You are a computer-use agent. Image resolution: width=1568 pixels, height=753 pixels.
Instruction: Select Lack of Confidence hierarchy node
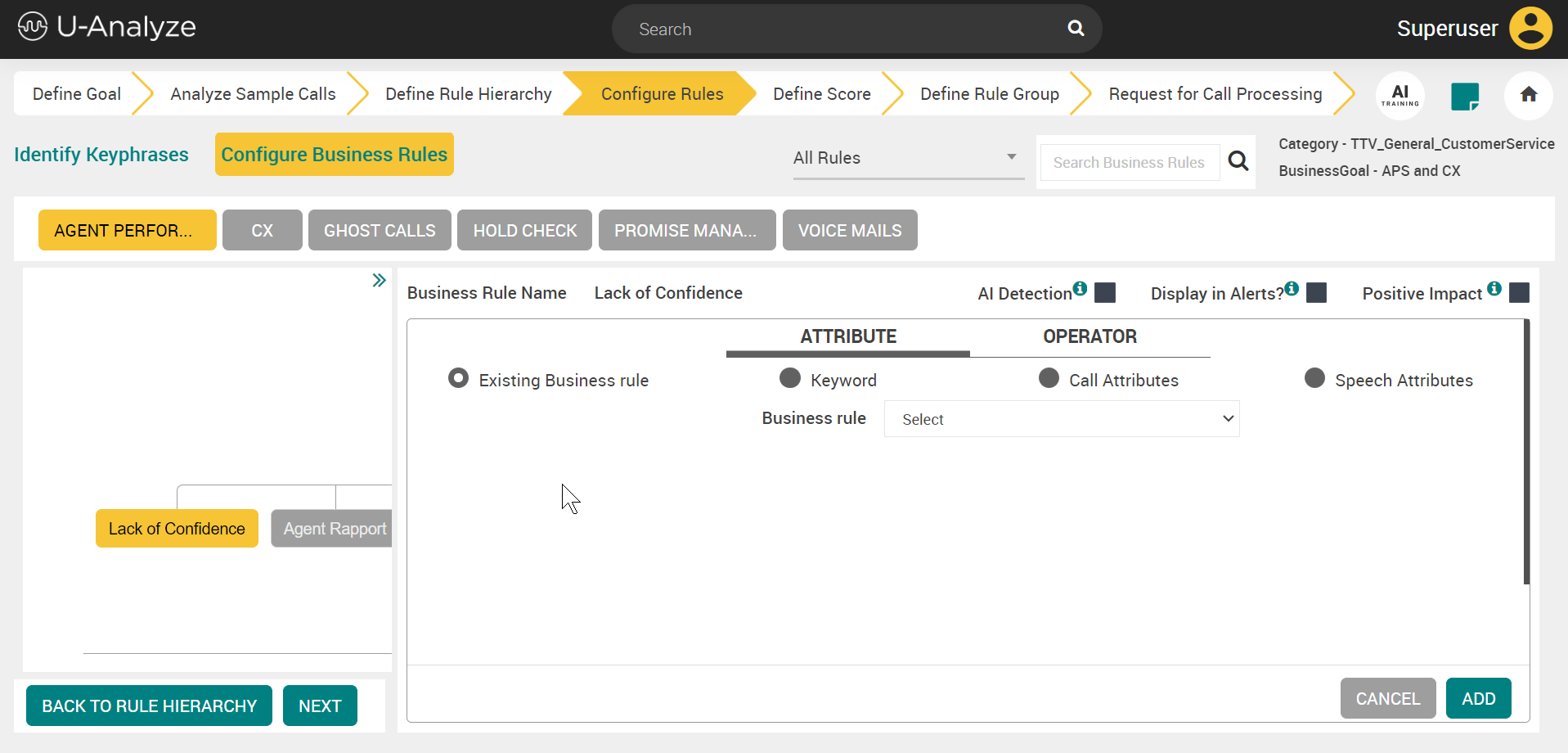pos(177,529)
